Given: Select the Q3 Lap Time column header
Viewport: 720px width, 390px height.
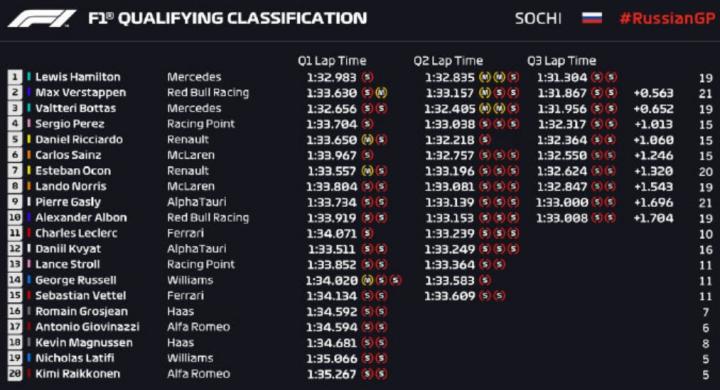Looking at the screenshot, I should [562, 61].
